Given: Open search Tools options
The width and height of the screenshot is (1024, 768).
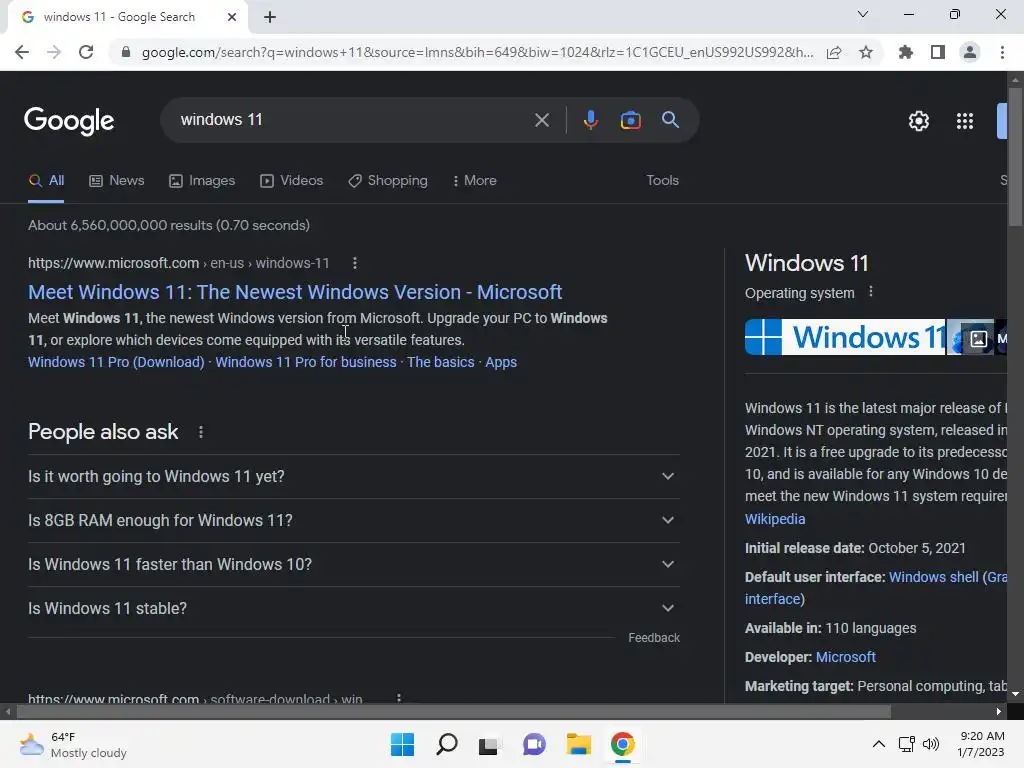Looking at the screenshot, I should pos(662,180).
